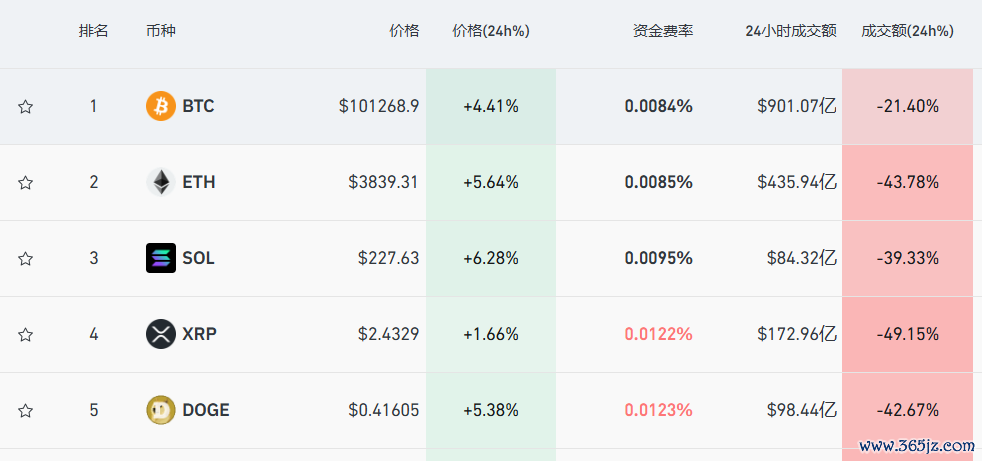982x461 pixels.
Task: Toggle the star next to SOL
Action: tap(25, 259)
